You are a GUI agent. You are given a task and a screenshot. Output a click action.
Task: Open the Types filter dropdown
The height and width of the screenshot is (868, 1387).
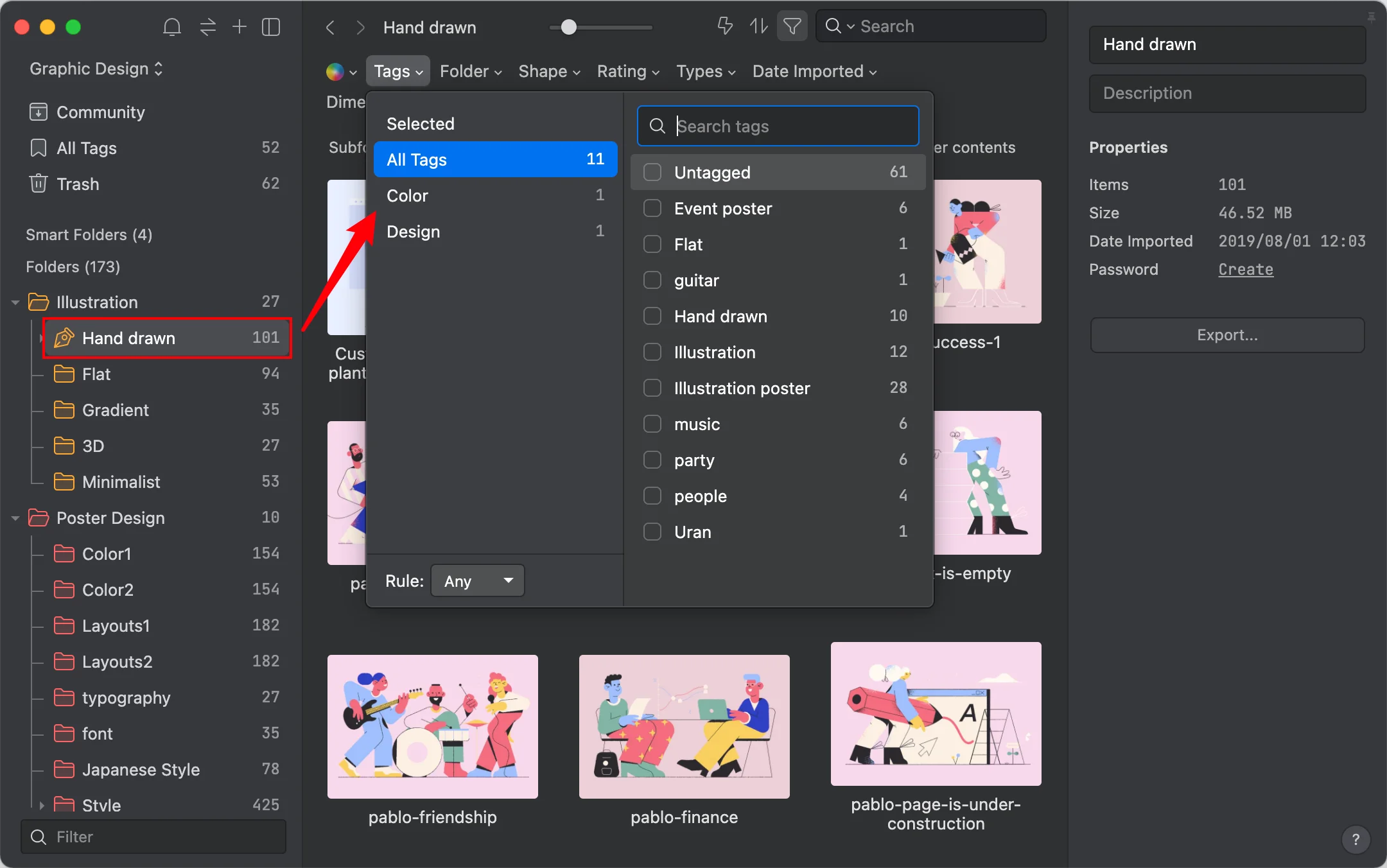pyautogui.click(x=706, y=71)
